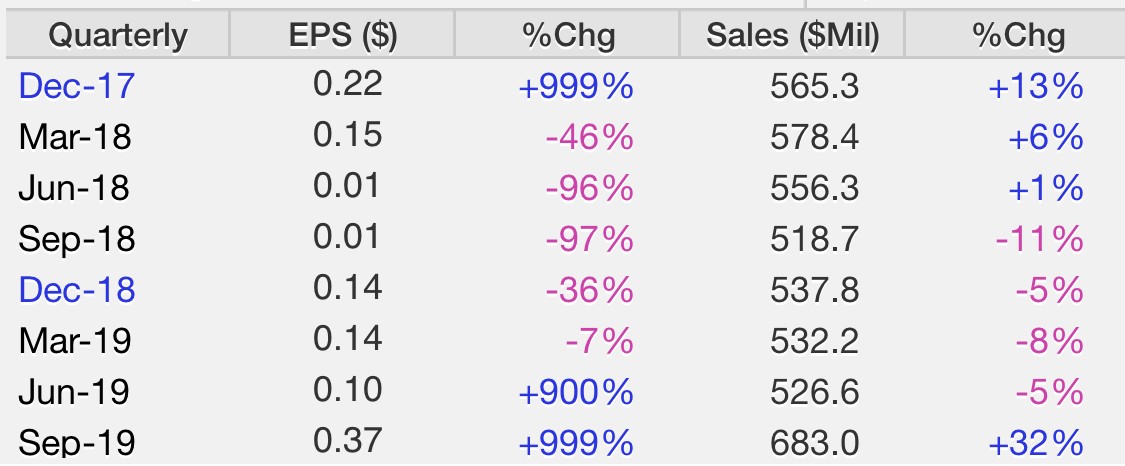Screen dimensions: 1125x466
Task: Select the Jun-19 row label
Action: pos(74,391)
